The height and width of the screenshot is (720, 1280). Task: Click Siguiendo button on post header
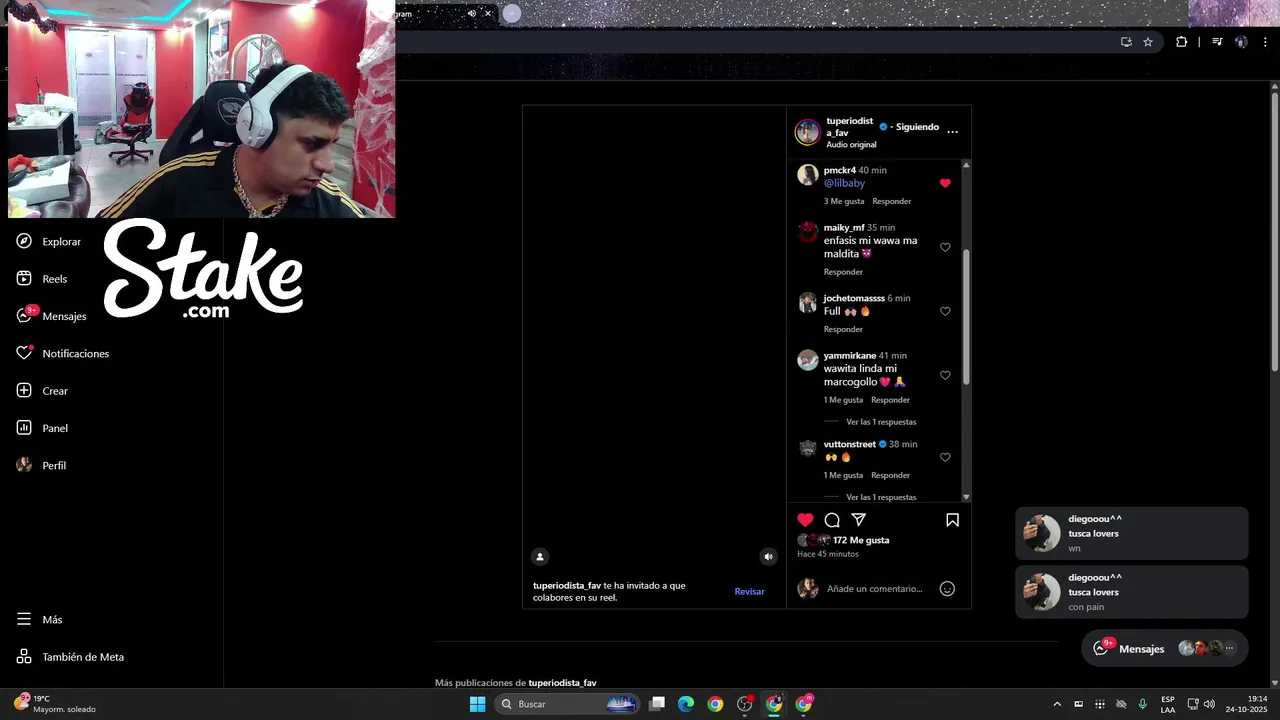917,127
